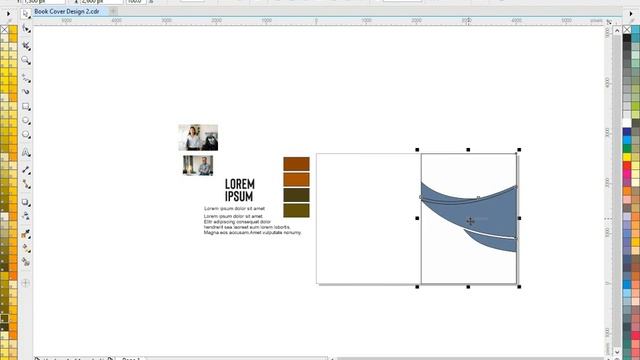Pick the red swatch in right palette
Screen dimensions: 640x360
pyautogui.click(x=627, y=166)
